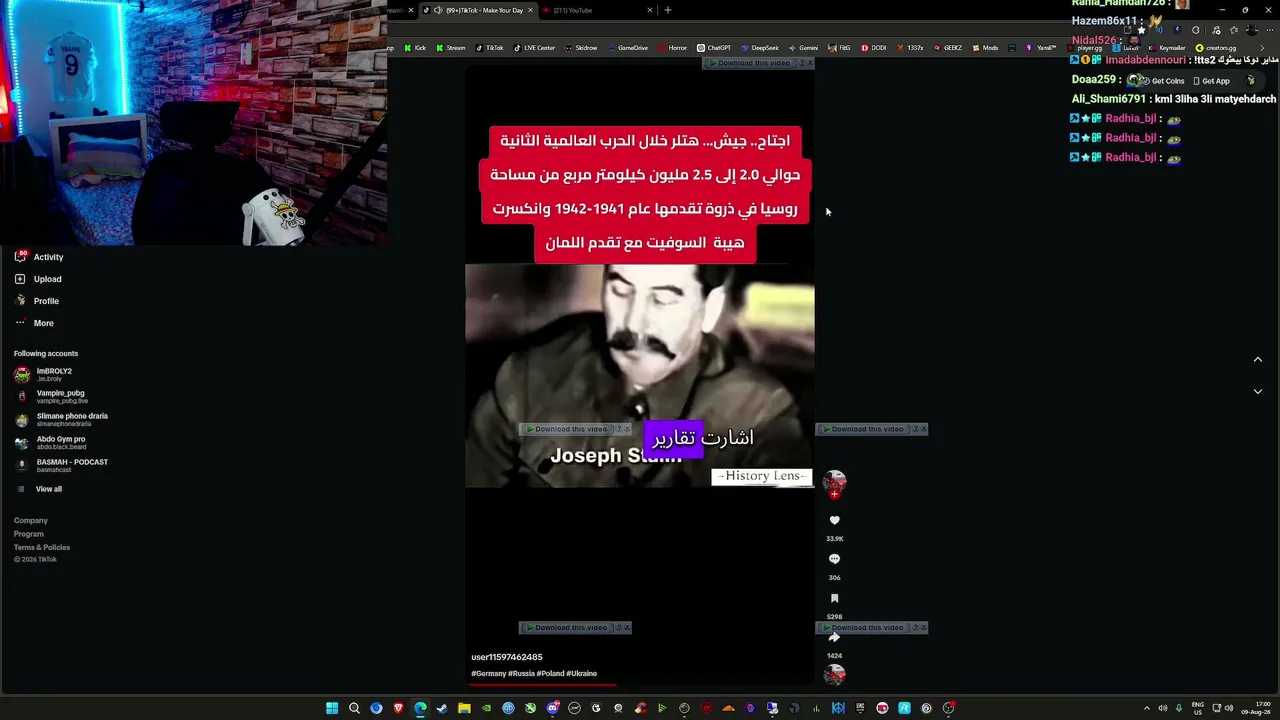This screenshot has height=720, width=1280.
Task: Open a new browser tab
Action: 668,10
